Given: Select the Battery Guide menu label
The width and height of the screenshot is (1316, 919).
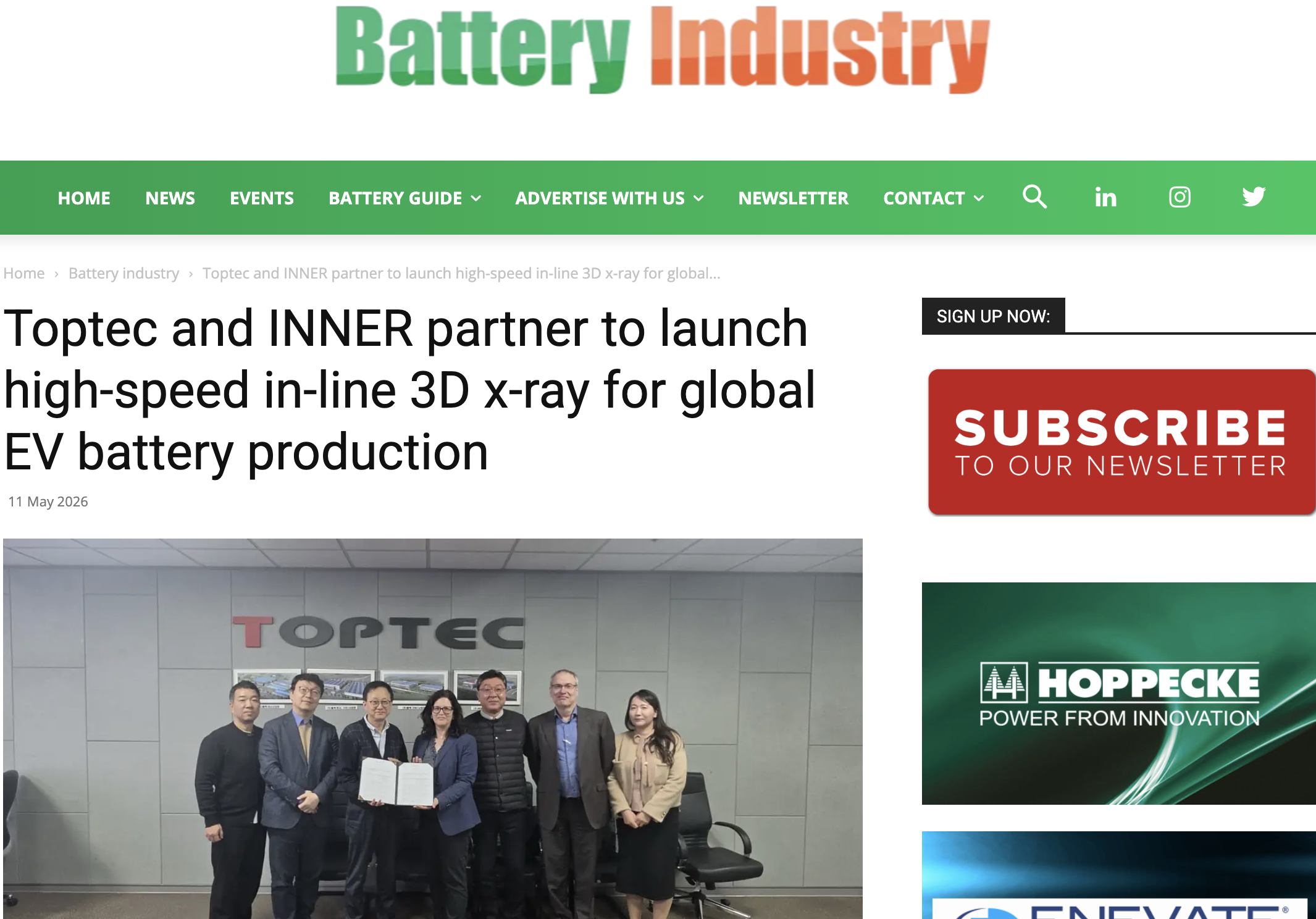Looking at the screenshot, I should [x=395, y=198].
